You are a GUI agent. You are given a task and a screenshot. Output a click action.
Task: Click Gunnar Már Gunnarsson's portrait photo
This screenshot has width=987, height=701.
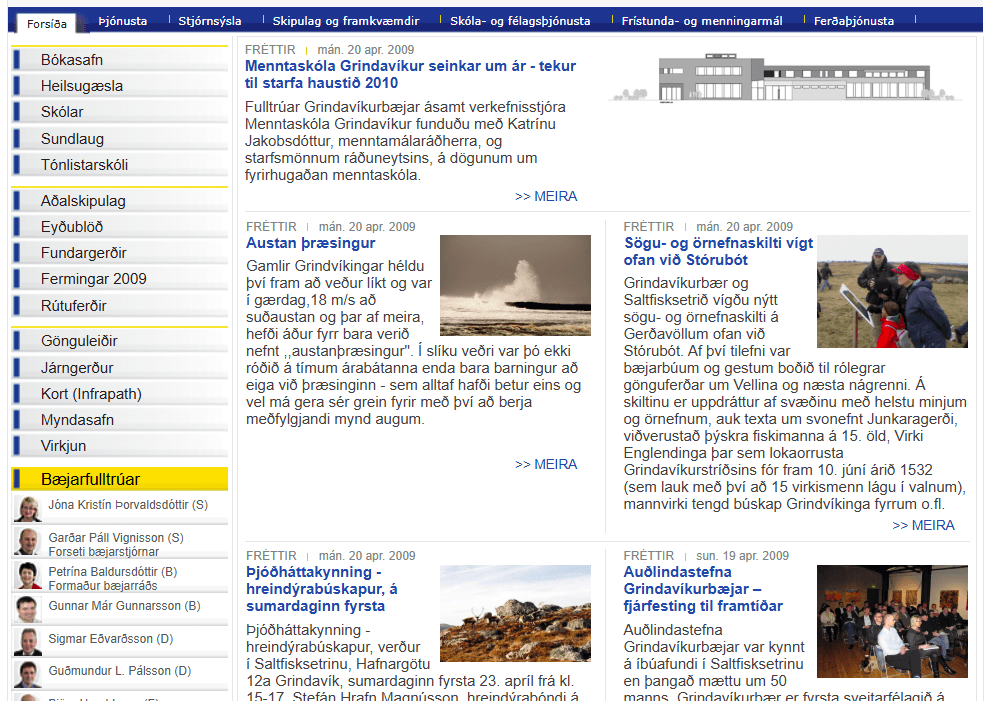(x=28, y=608)
